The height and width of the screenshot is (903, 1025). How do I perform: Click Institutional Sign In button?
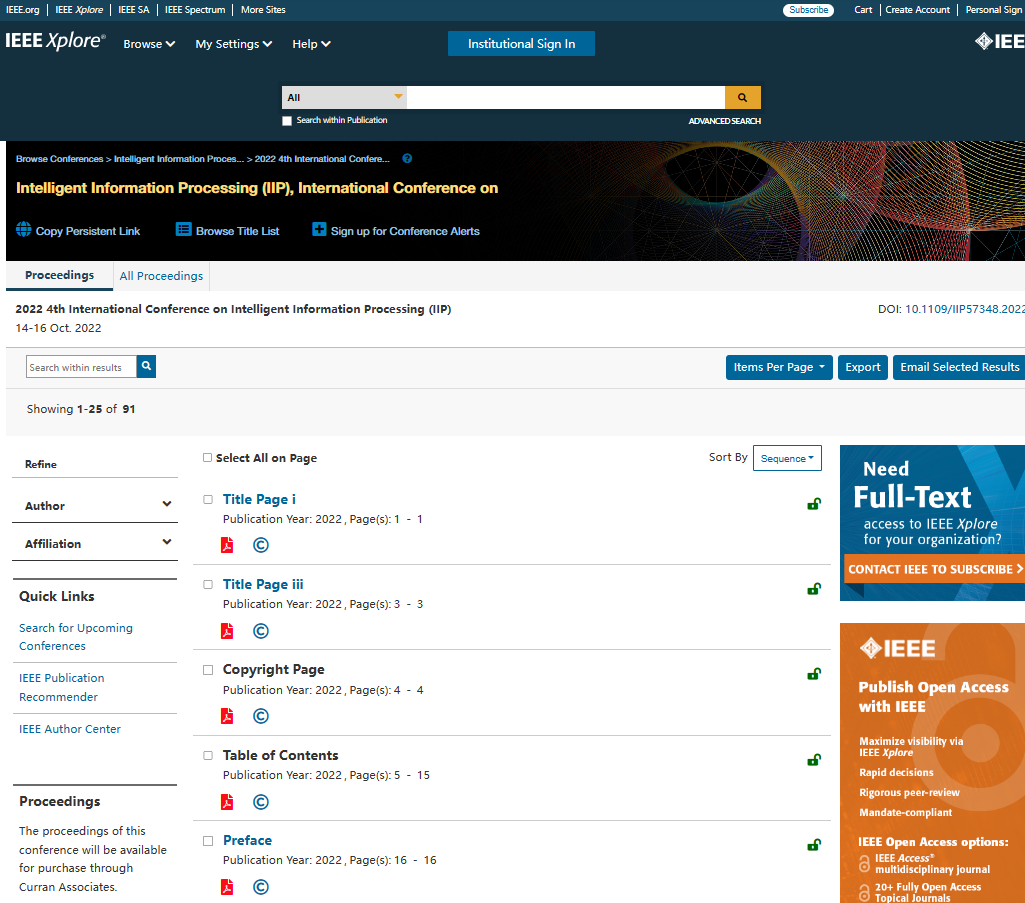point(521,43)
